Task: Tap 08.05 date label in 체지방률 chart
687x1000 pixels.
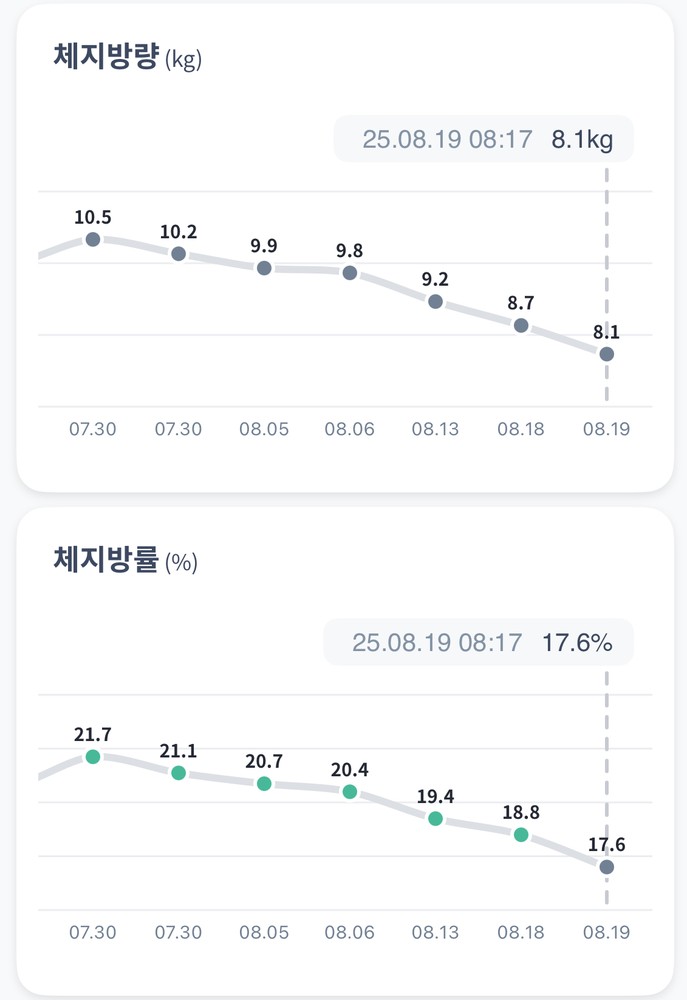Action: click(264, 933)
